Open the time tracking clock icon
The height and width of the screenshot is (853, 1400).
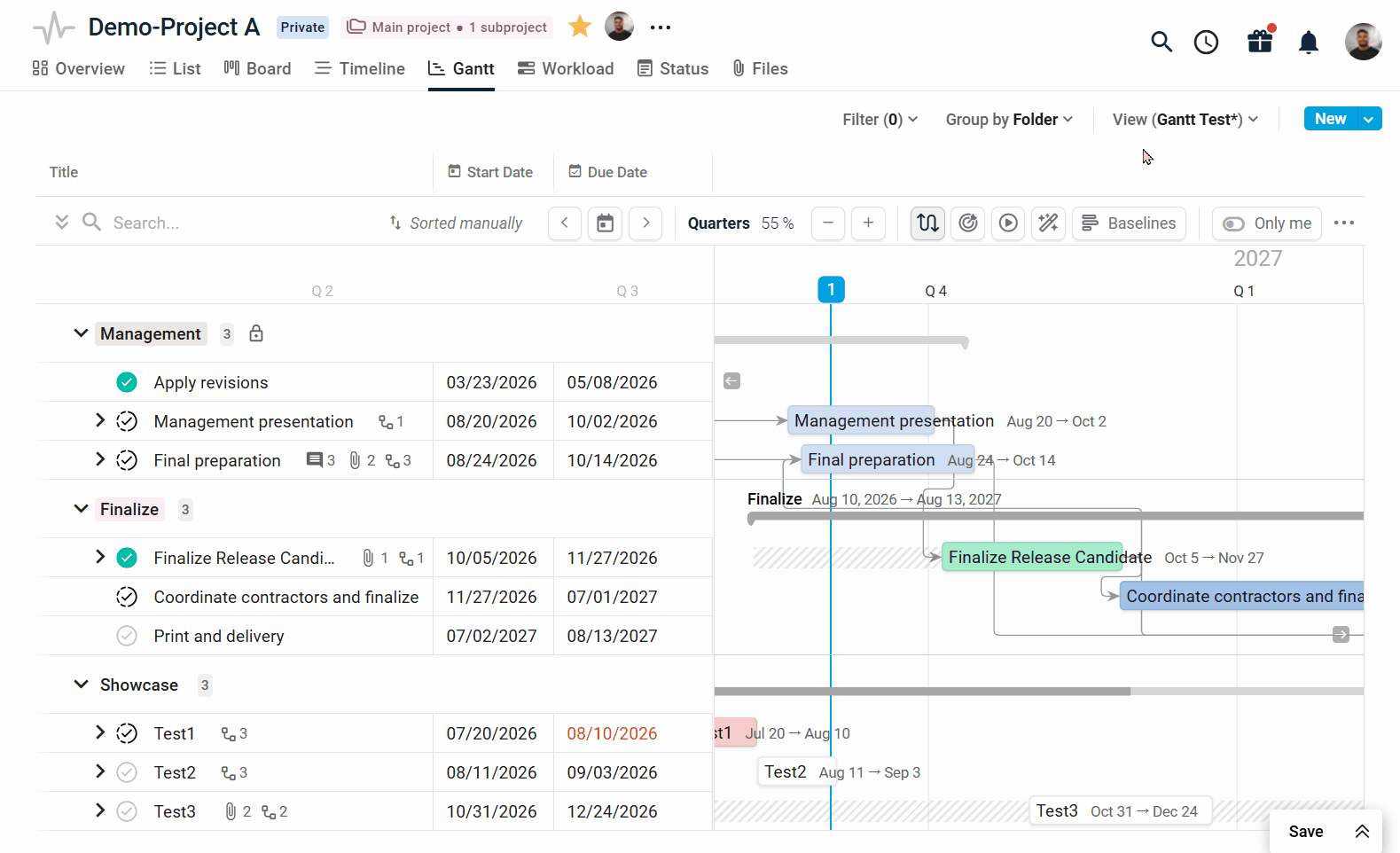point(1206,42)
